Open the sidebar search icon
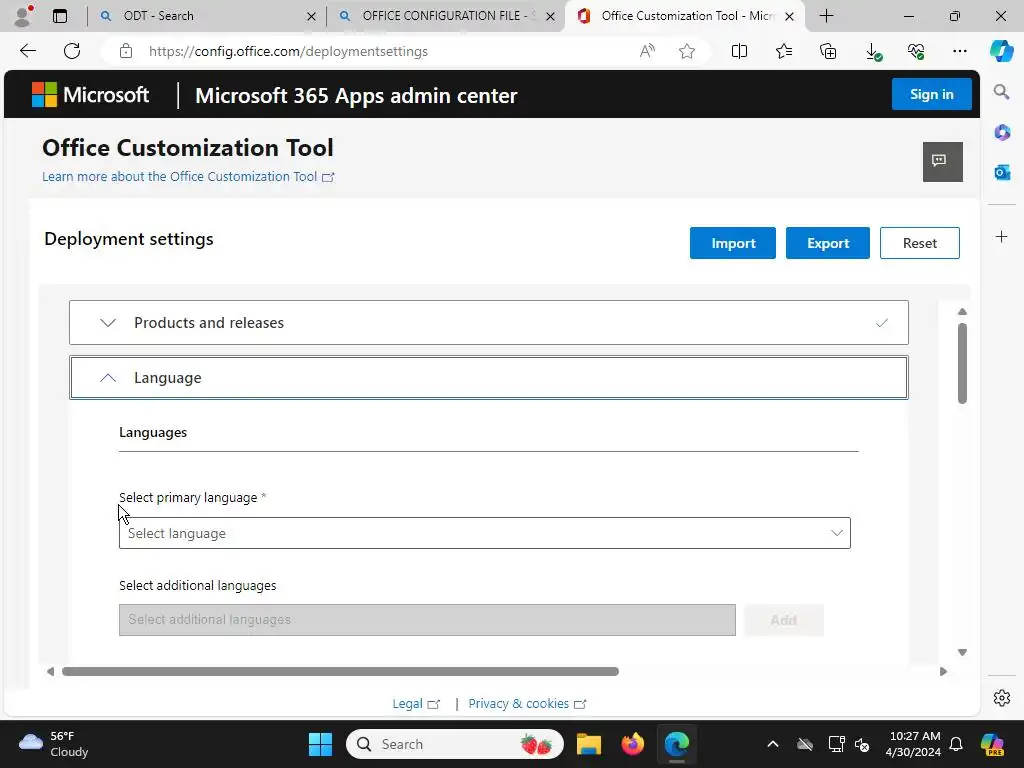This screenshot has width=1024, height=768. pyautogui.click(x=1001, y=92)
